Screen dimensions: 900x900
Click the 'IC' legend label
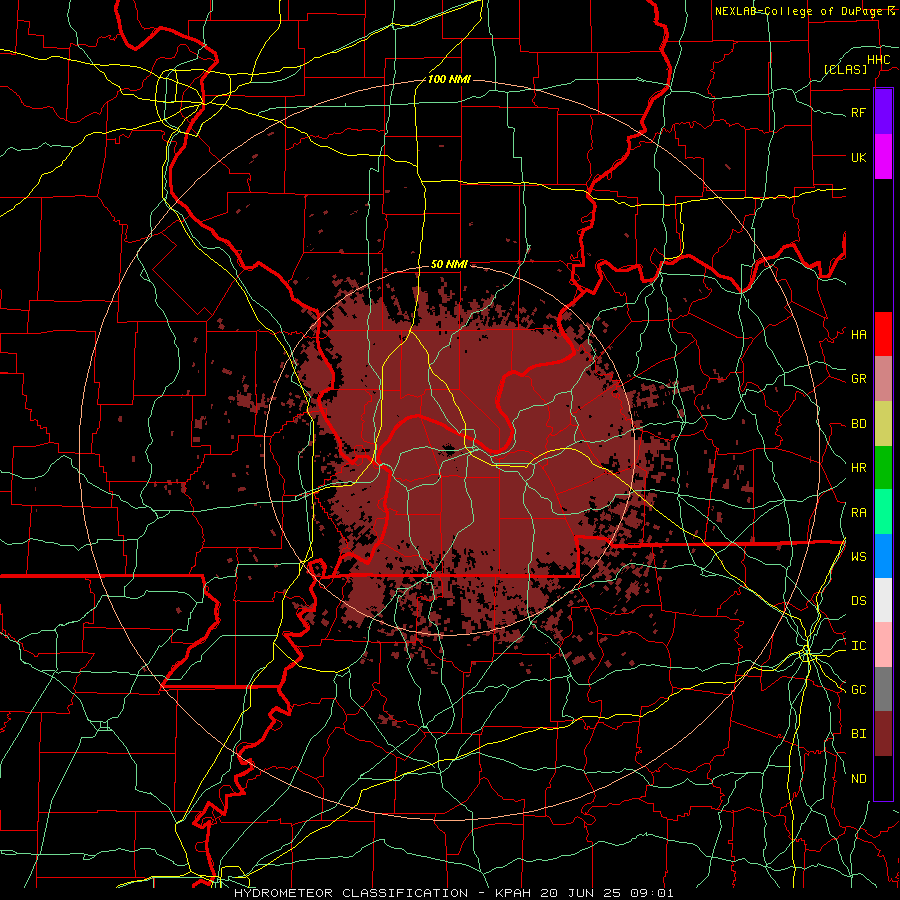click(858, 646)
